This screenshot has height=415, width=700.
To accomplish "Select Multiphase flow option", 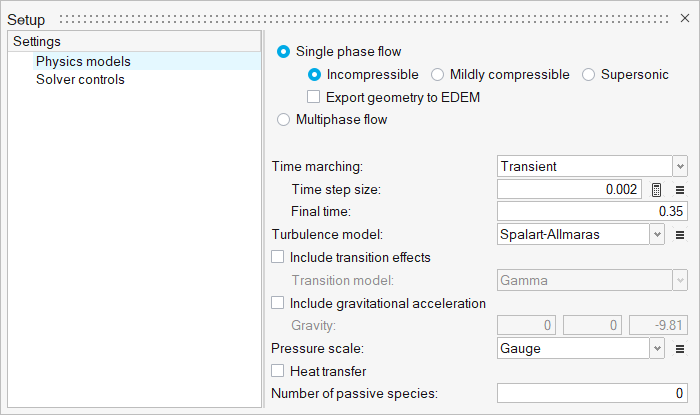I will [284, 119].
